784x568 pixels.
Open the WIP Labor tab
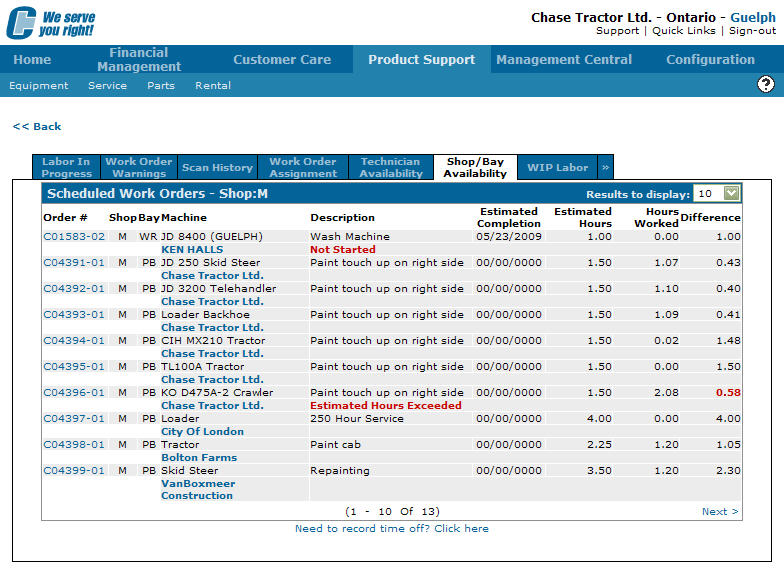[x=557, y=168]
